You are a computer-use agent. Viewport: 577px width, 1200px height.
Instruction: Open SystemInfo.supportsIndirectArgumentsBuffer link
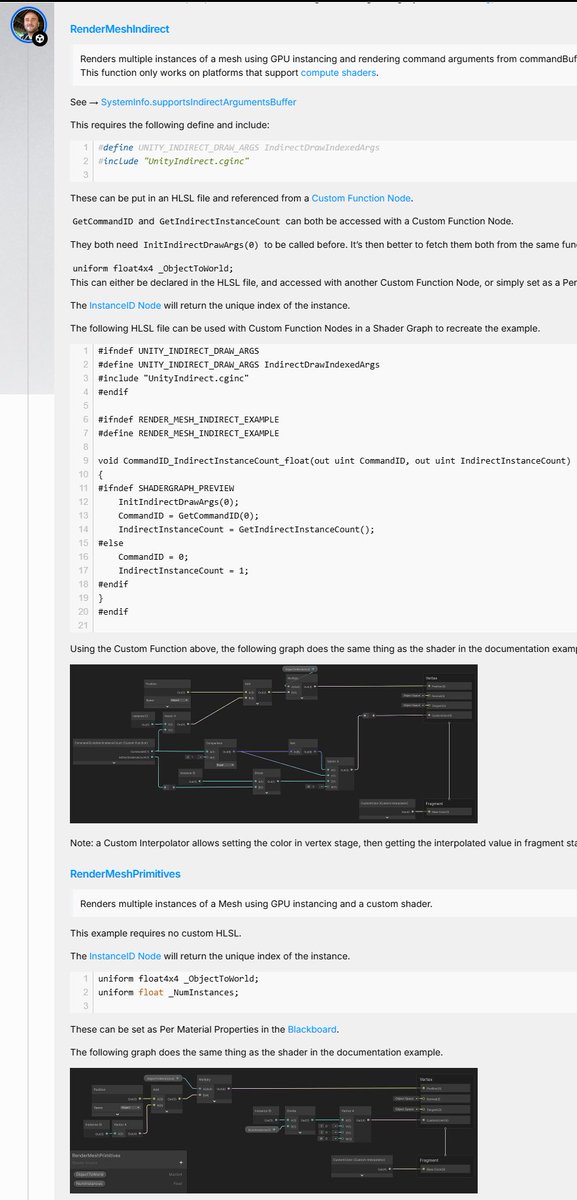(198, 102)
